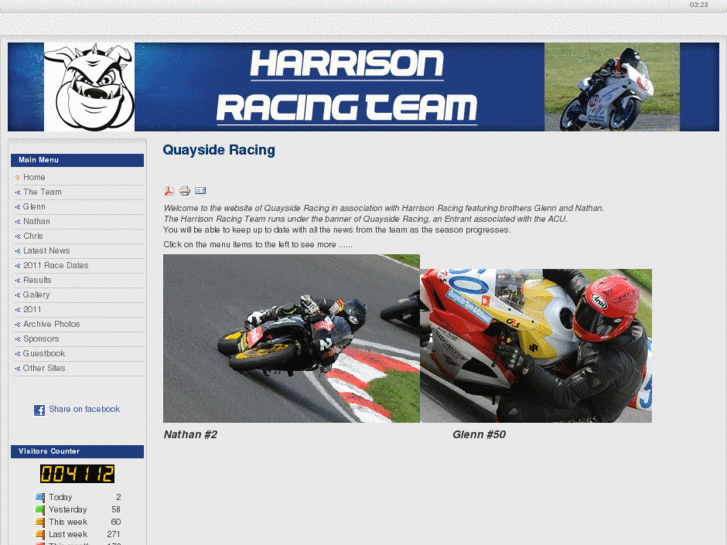Click the Glenn #50 caption
This screenshot has height=545, width=727.
pyautogui.click(x=479, y=435)
